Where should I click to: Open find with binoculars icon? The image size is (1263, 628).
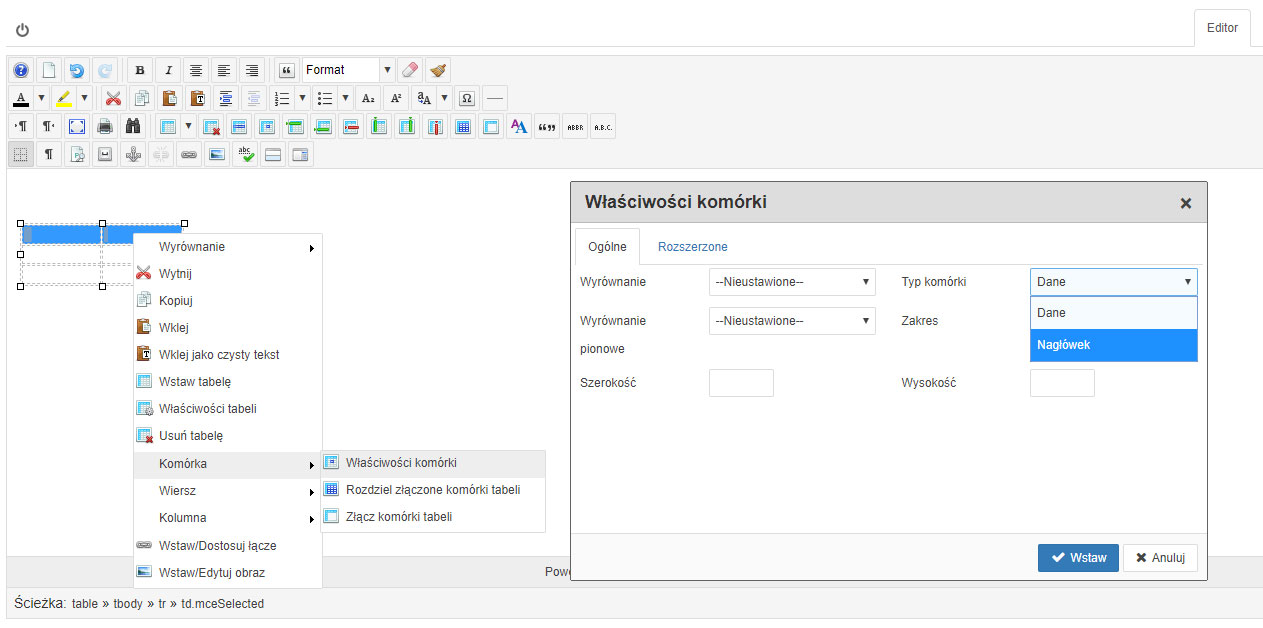133,127
